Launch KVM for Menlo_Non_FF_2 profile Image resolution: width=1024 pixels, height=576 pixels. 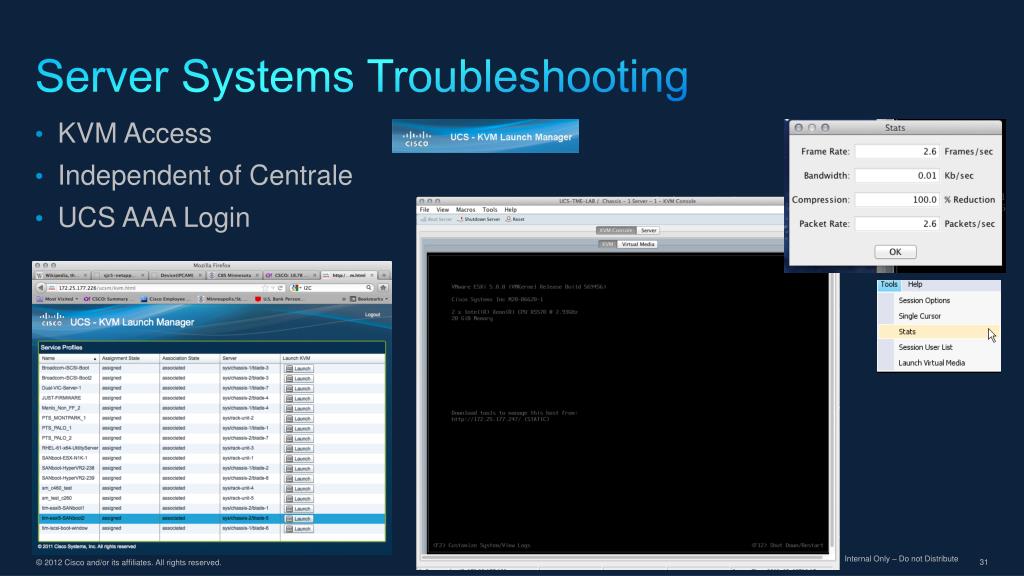click(x=298, y=408)
